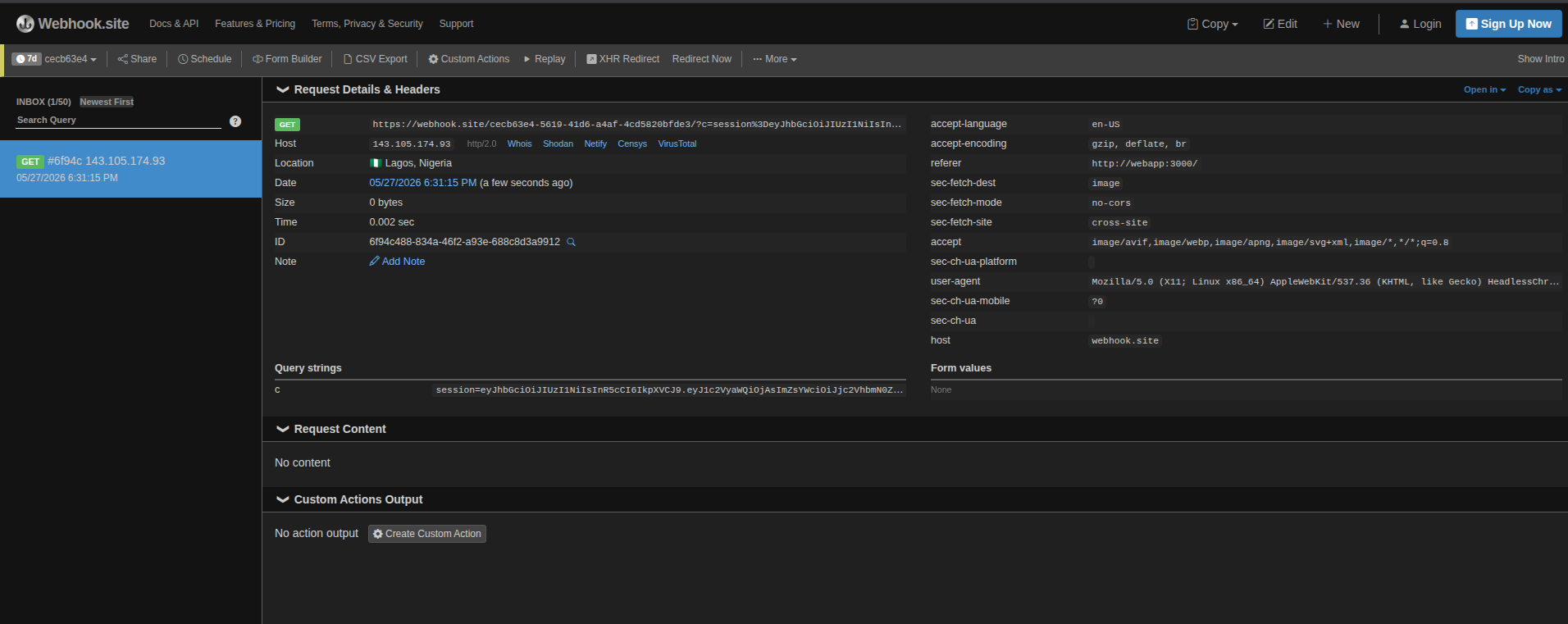Click the Webhook.site logo
1568x624 pixels.
click(72, 24)
